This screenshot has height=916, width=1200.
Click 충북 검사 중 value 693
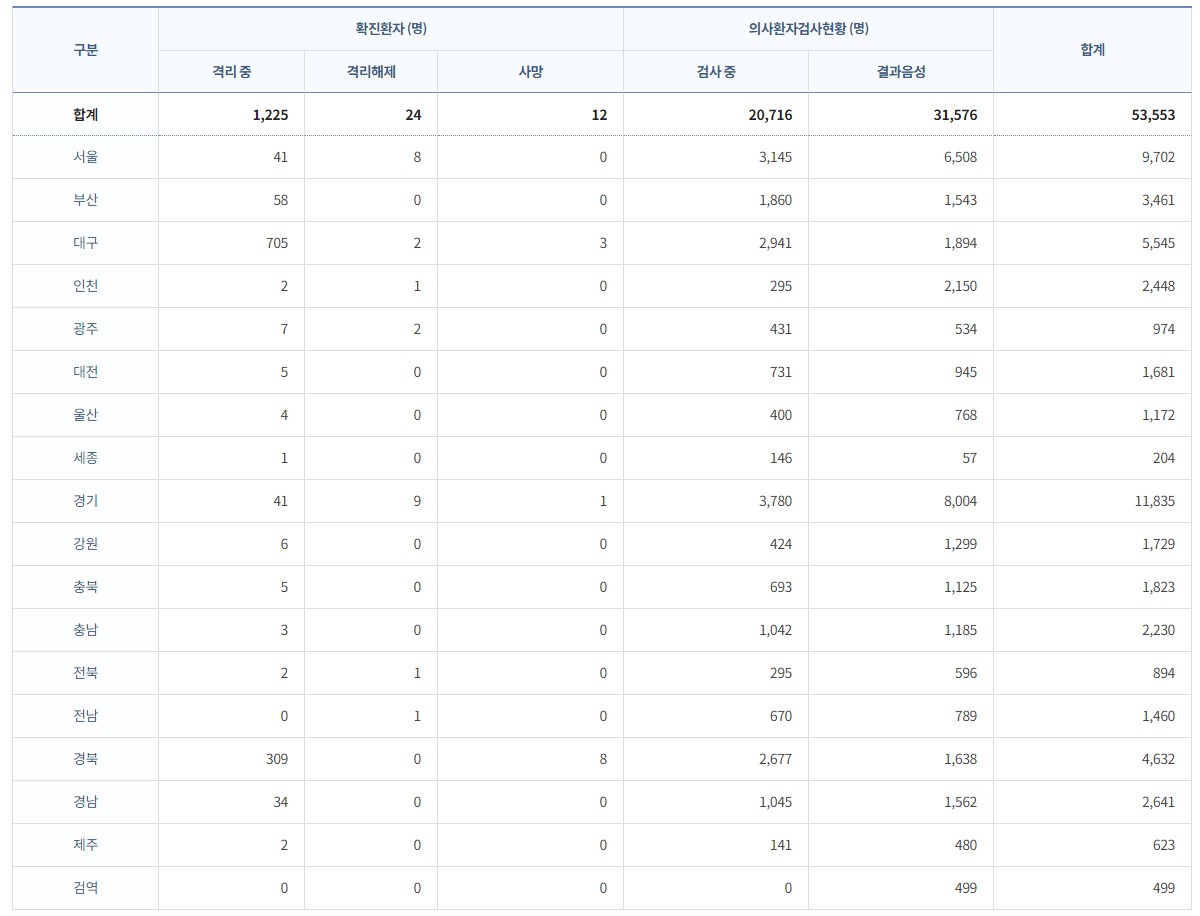(780, 587)
